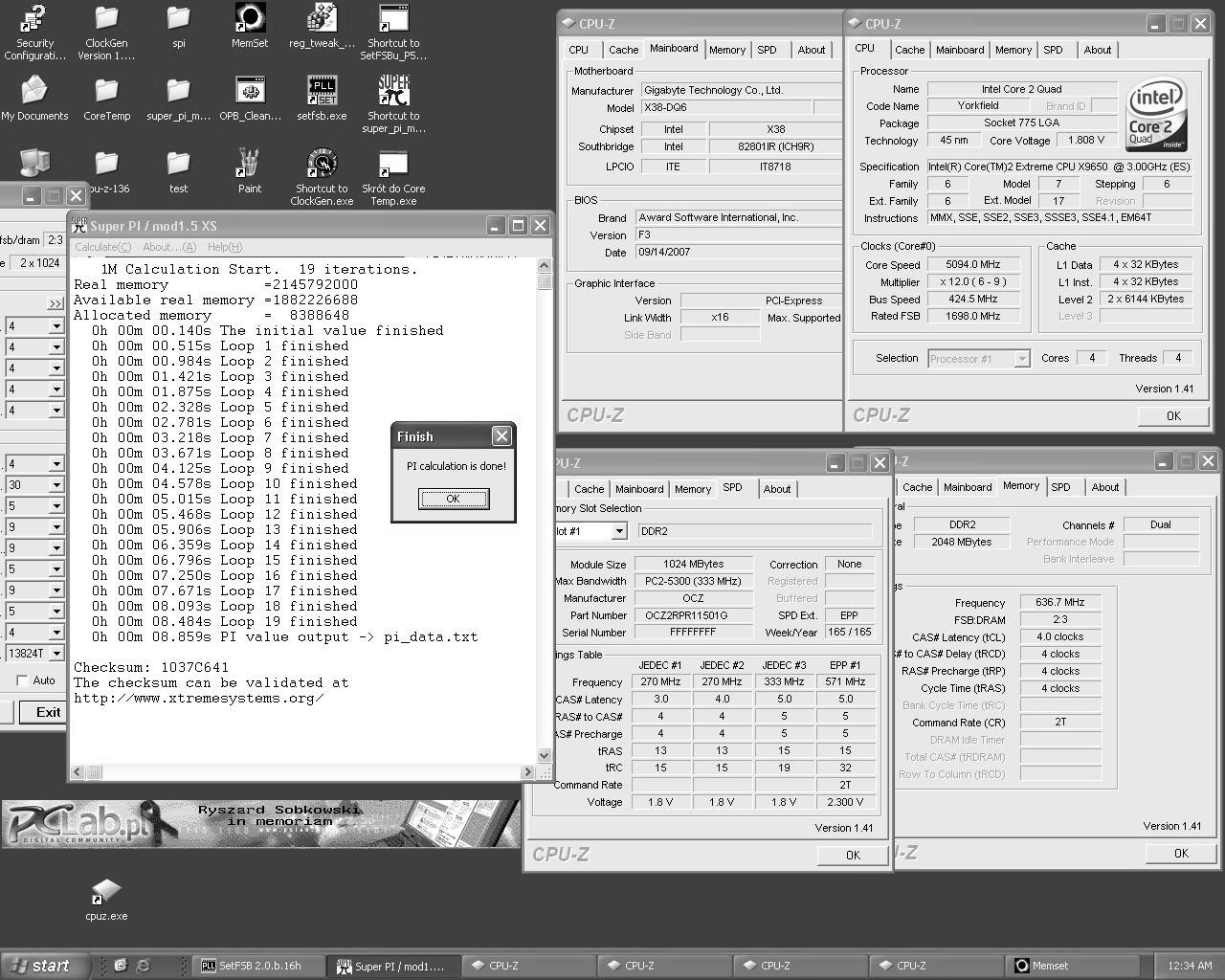Click the memory Frequency value 636.7 MHz

click(x=1060, y=603)
